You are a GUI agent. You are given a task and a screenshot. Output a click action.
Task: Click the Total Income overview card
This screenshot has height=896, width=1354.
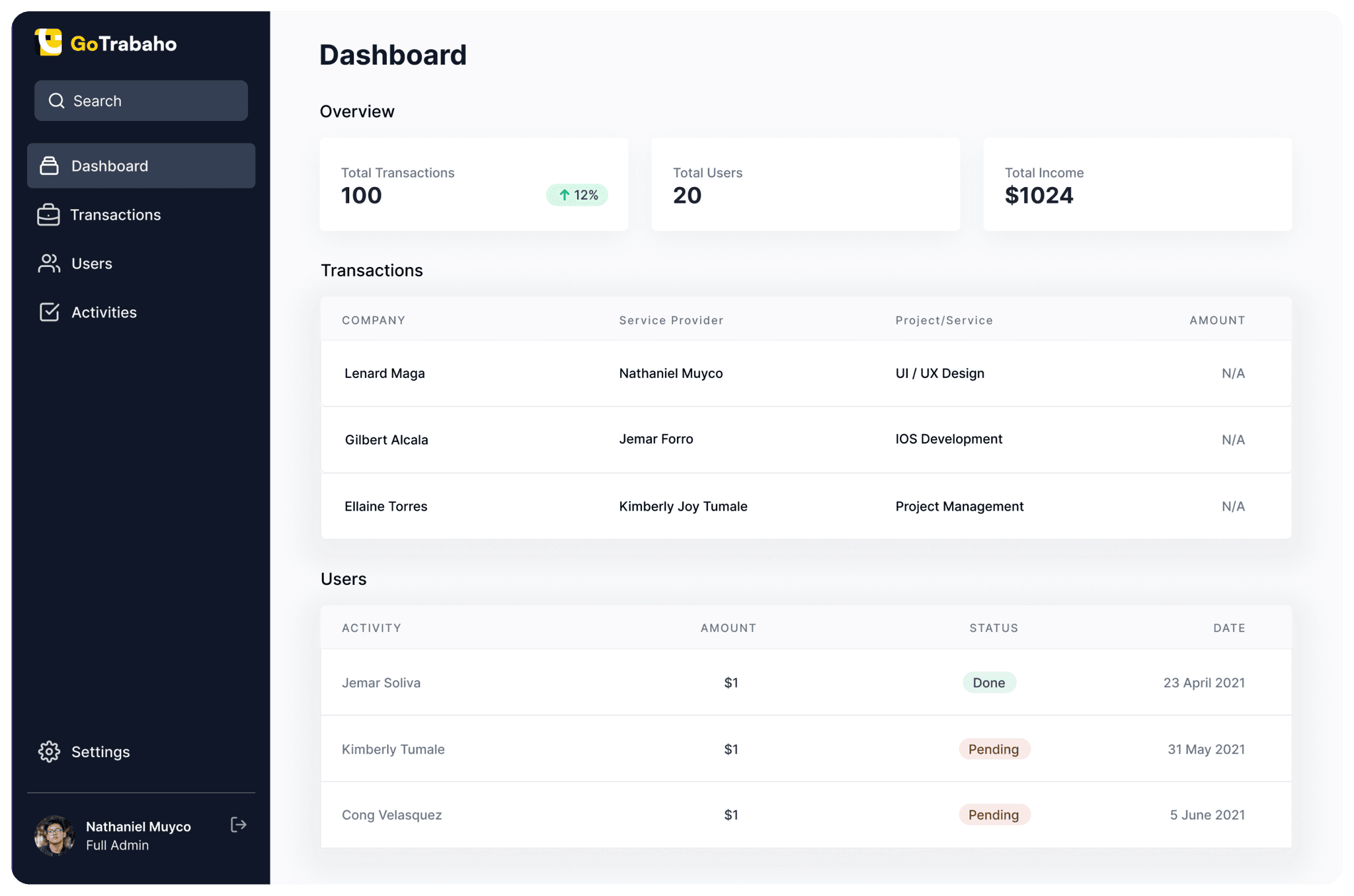[x=1137, y=184]
